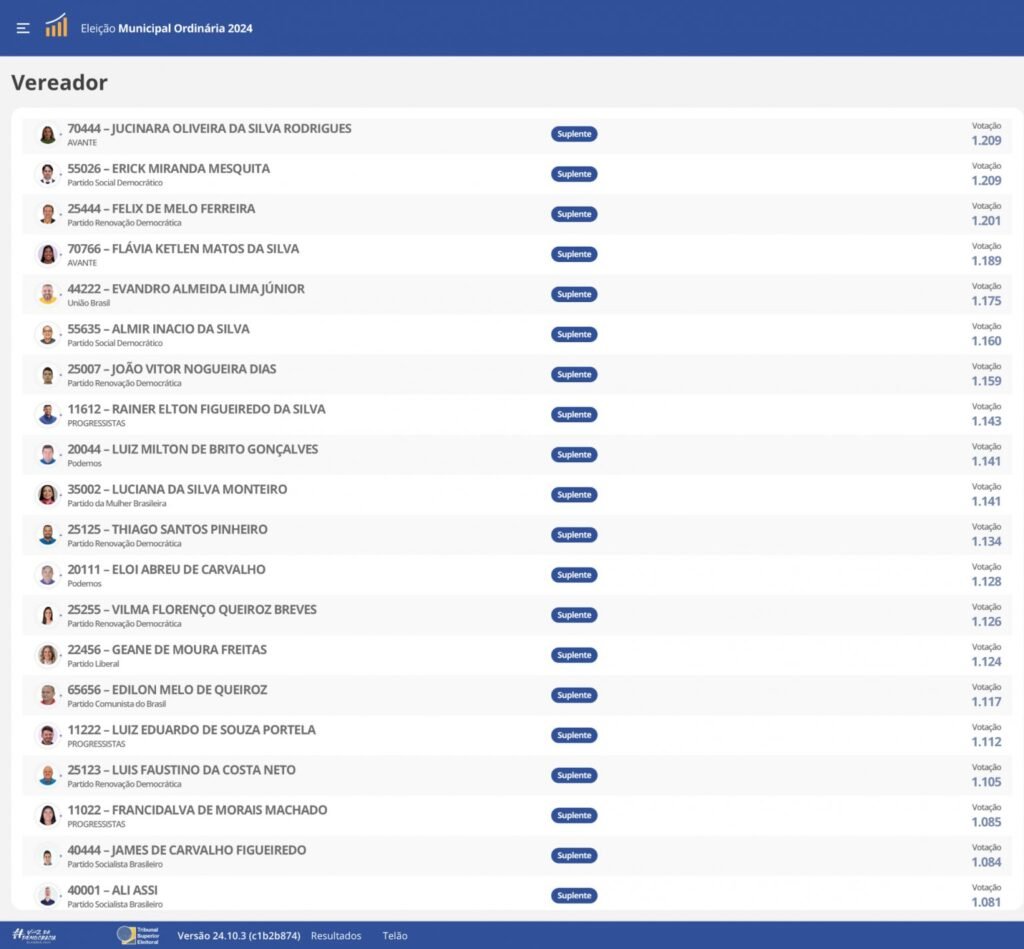1024x949 pixels.
Task: Open Jucinara Oliveira da Silva Rodrigues photo
Action: click(47, 134)
